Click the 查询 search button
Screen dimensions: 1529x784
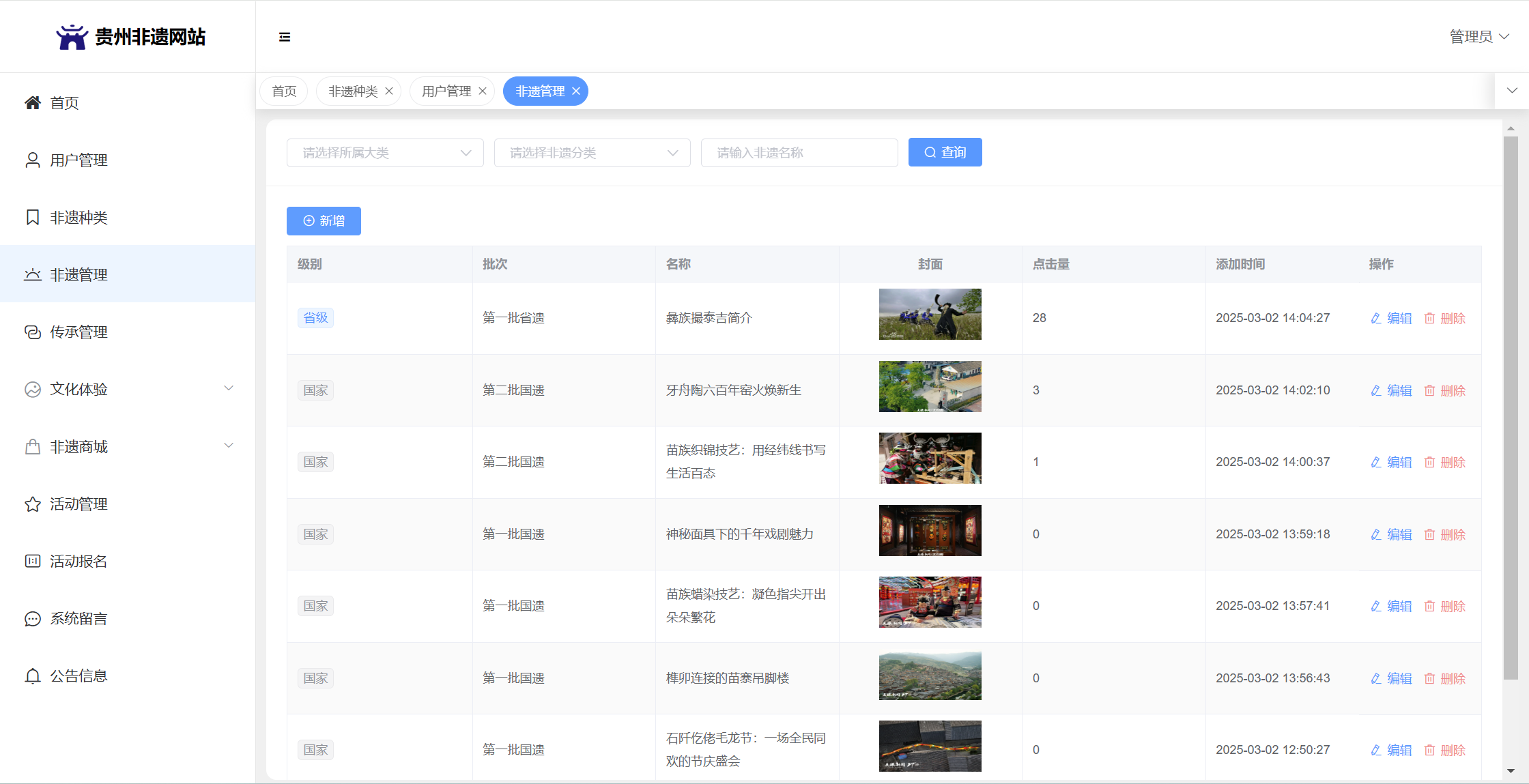pos(945,152)
